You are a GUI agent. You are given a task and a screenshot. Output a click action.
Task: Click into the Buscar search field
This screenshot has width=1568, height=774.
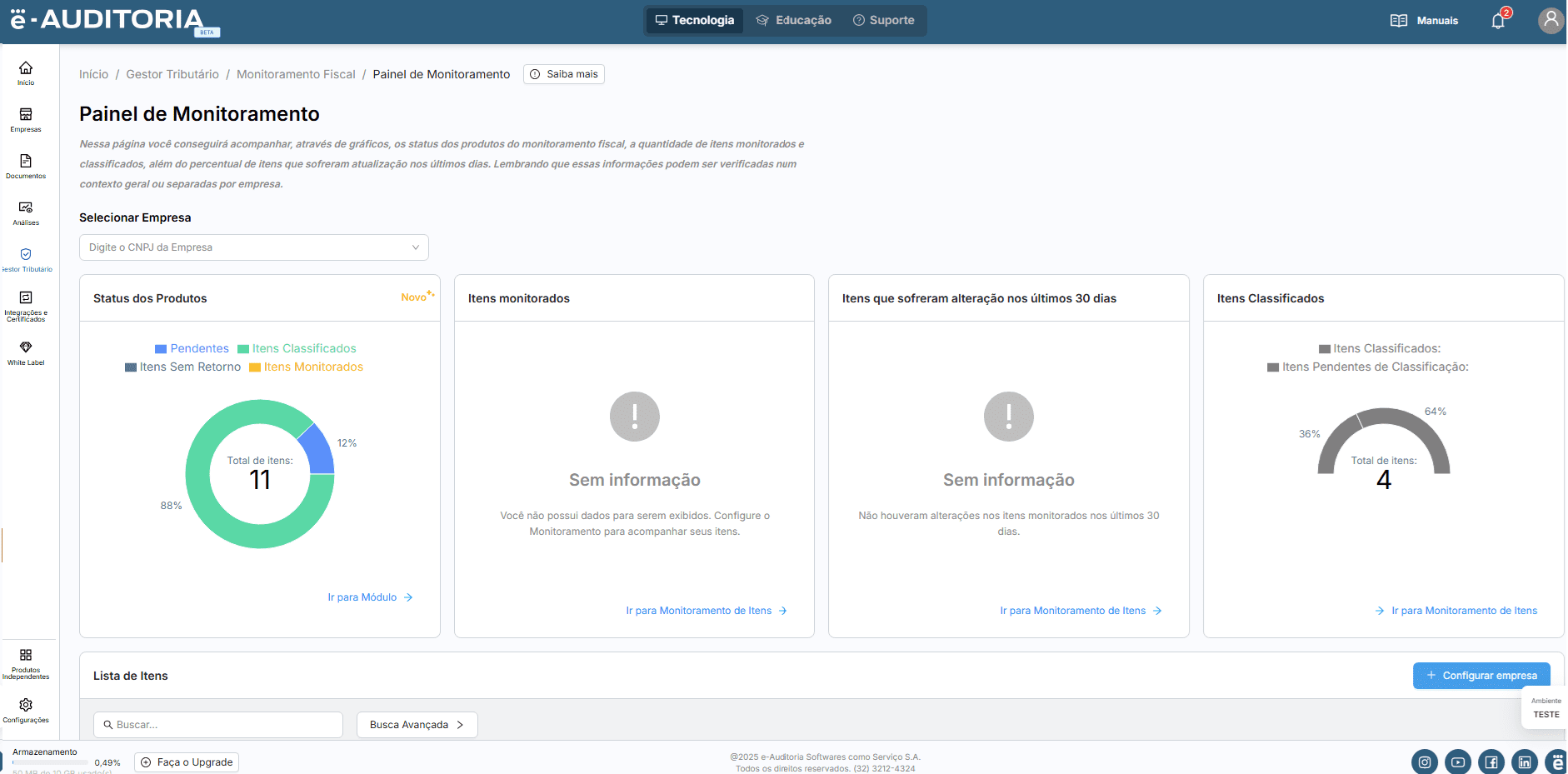(218, 725)
